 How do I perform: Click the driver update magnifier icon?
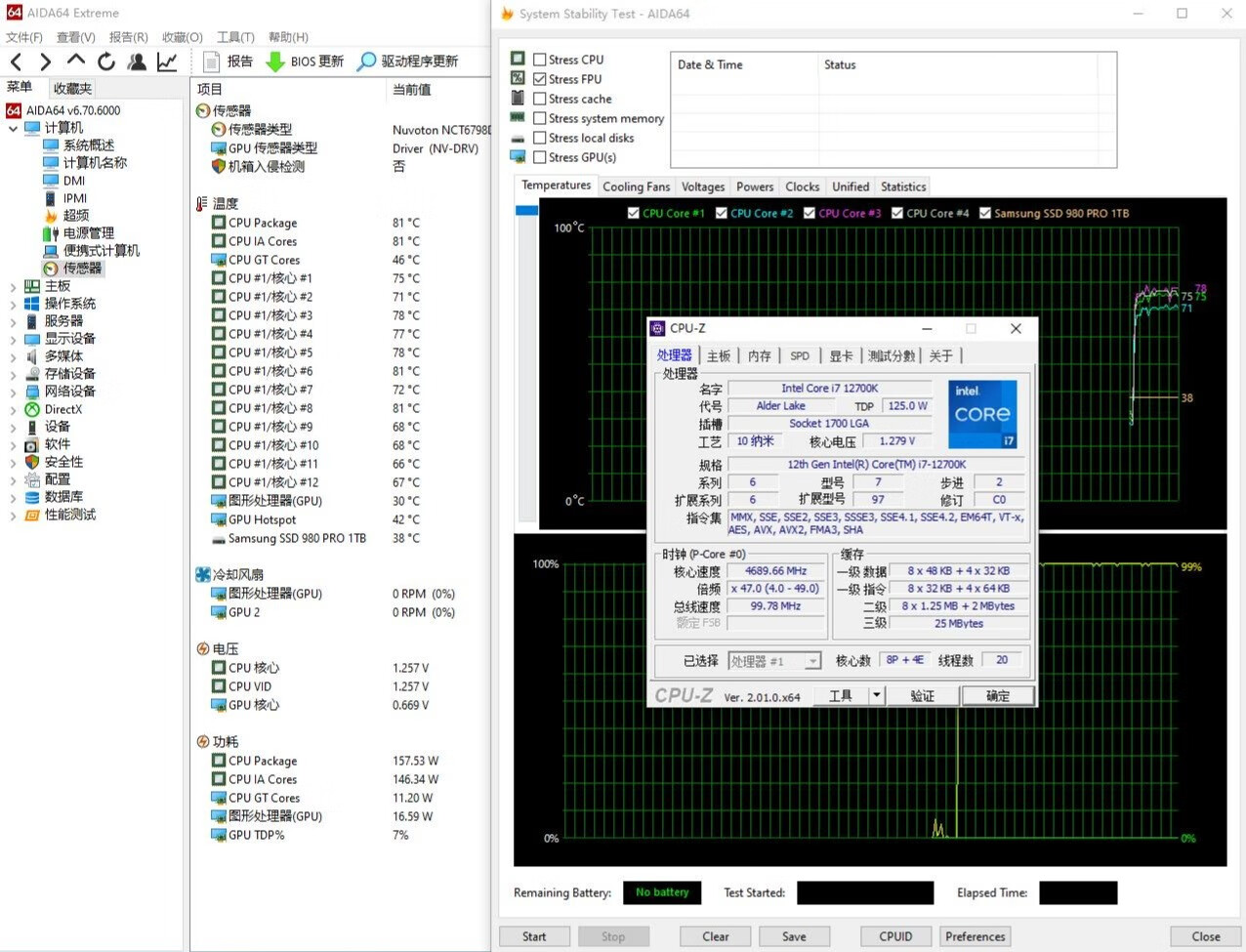click(x=366, y=62)
